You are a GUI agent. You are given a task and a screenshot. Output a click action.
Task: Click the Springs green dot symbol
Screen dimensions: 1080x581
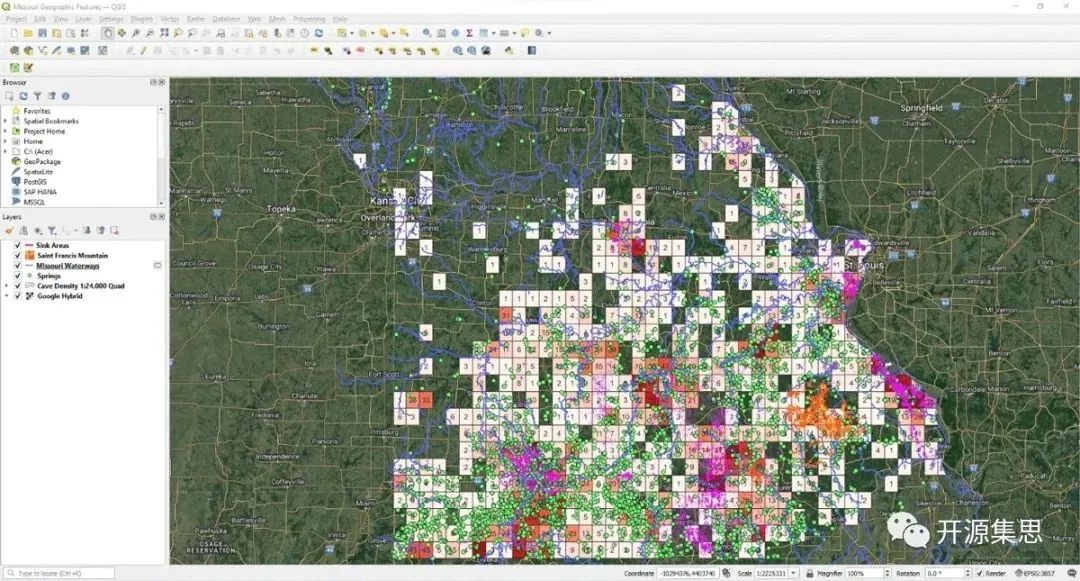(30, 276)
